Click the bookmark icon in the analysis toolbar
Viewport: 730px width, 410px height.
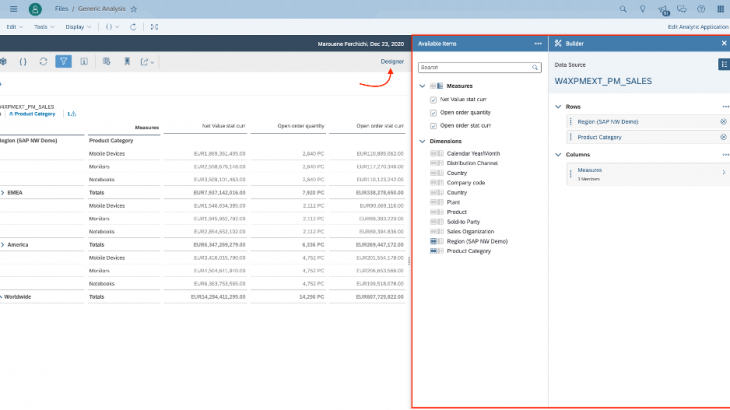coord(126,62)
